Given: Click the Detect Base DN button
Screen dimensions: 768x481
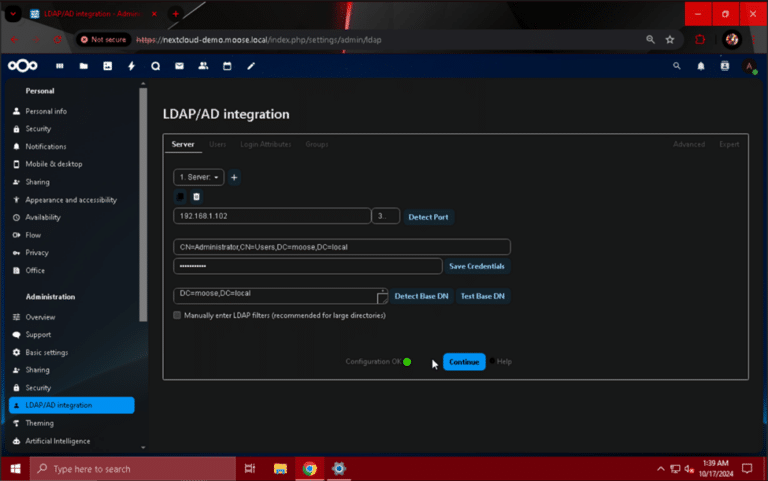Looking at the screenshot, I should point(421,296).
